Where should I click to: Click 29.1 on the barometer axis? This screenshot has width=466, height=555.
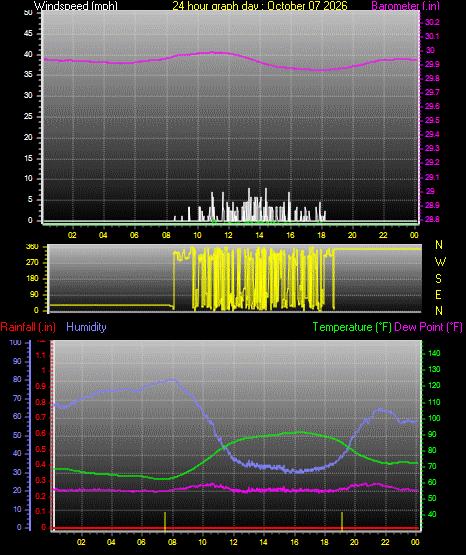point(432,177)
